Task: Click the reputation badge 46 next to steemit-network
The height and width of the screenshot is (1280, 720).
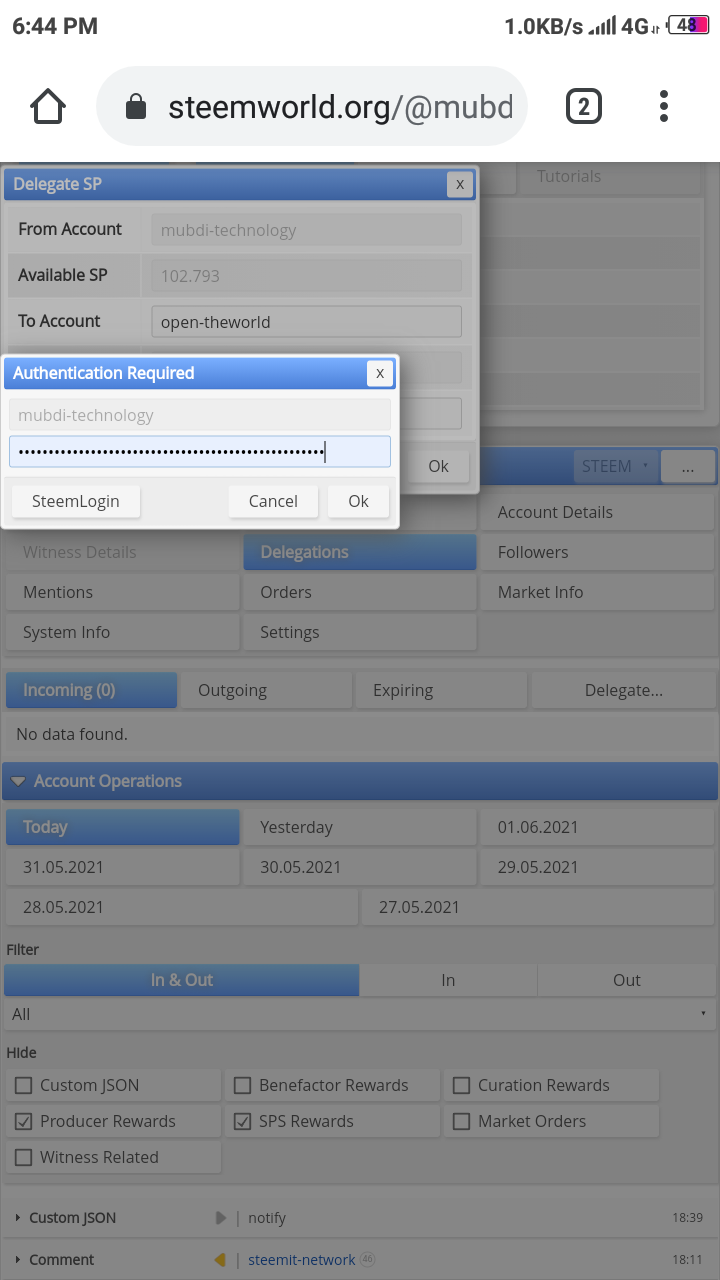Action: (367, 1260)
